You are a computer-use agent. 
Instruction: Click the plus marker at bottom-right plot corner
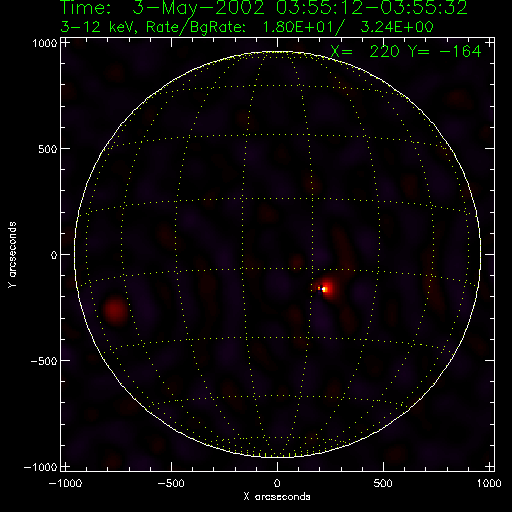(489, 466)
